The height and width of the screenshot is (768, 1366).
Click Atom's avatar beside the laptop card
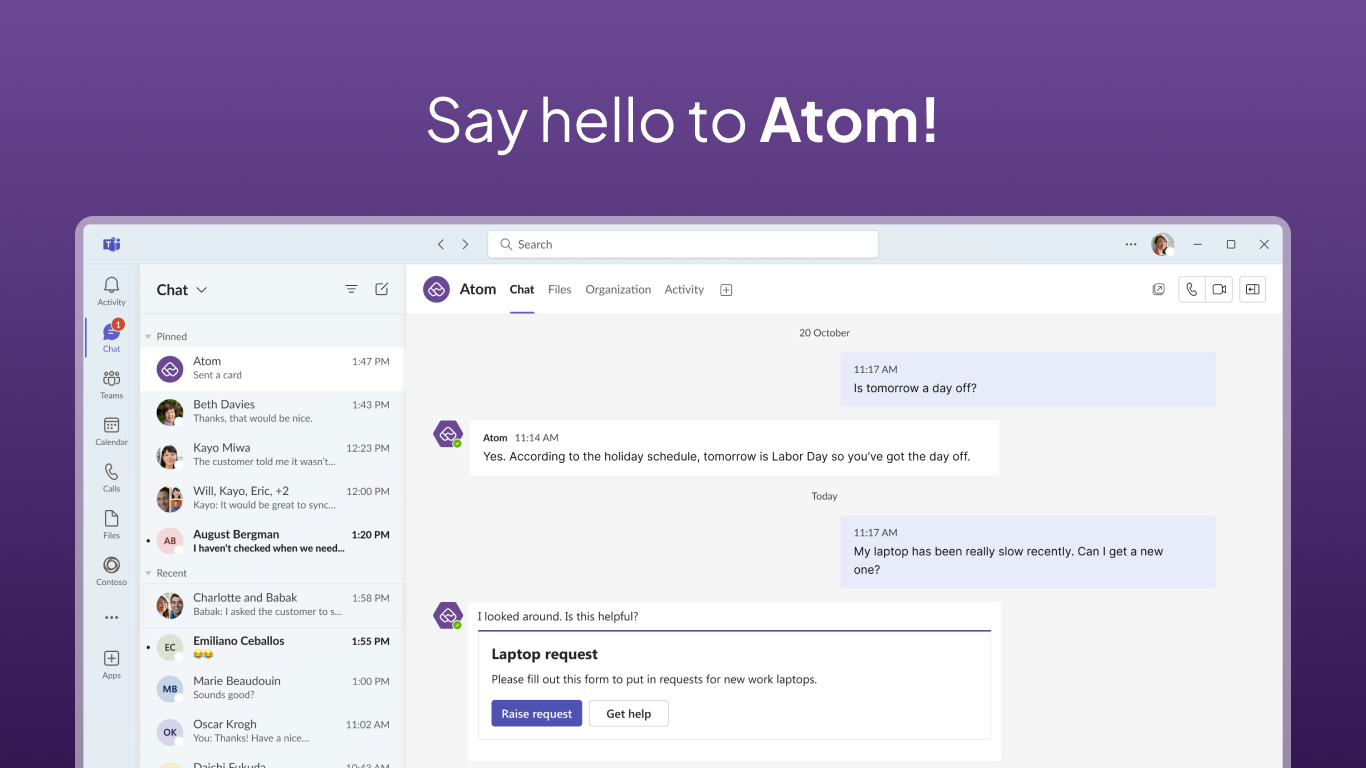(x=448, y=615)
